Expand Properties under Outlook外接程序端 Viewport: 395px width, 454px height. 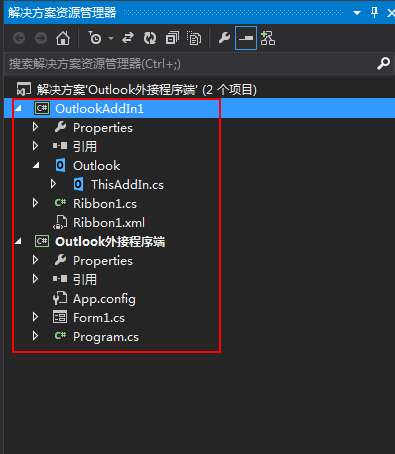[35, 260]
